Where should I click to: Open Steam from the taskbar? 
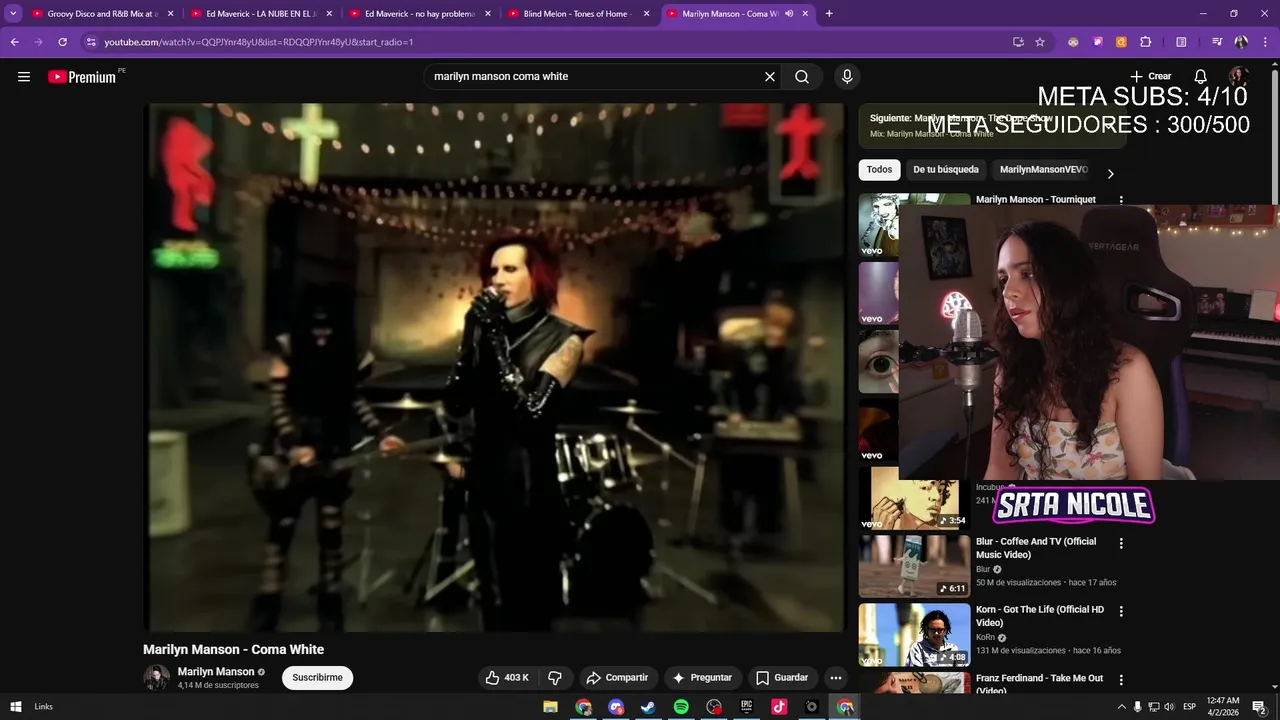point(648,707)
